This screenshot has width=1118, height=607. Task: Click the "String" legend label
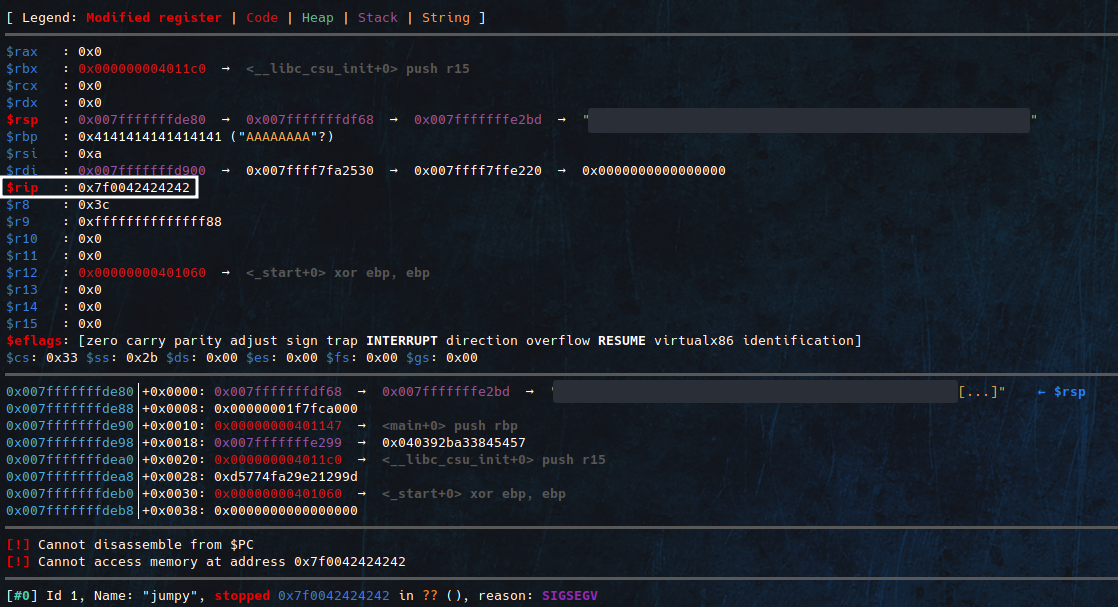[445, 17]
